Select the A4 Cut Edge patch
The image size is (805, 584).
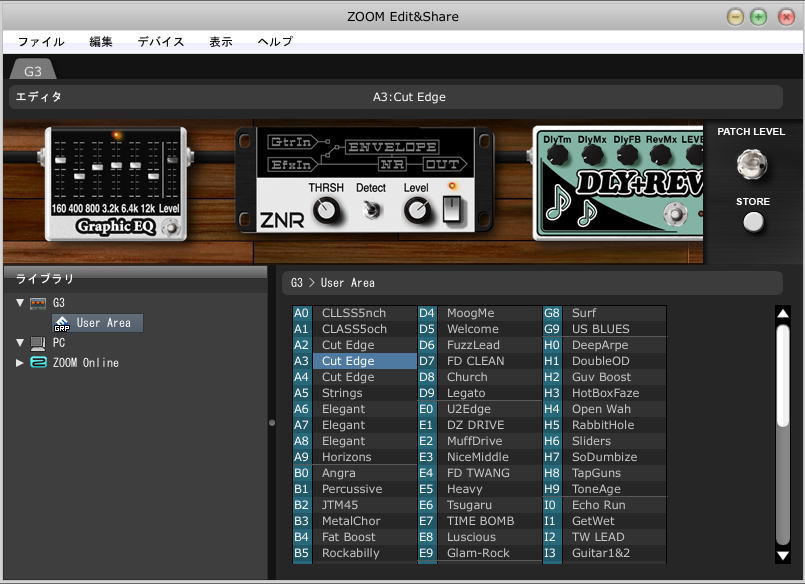(354, 377)
